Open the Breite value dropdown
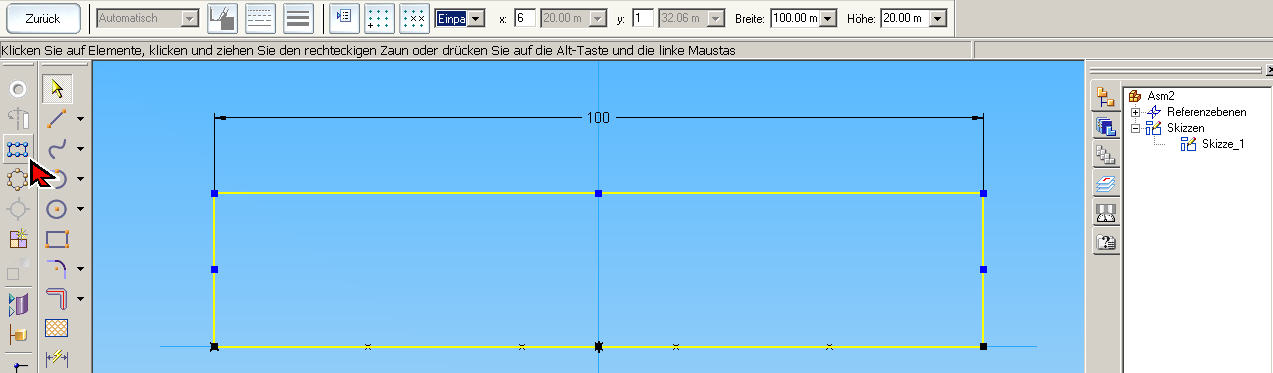The height and width of the screenshot is (373, 1273). coord(828,18)
